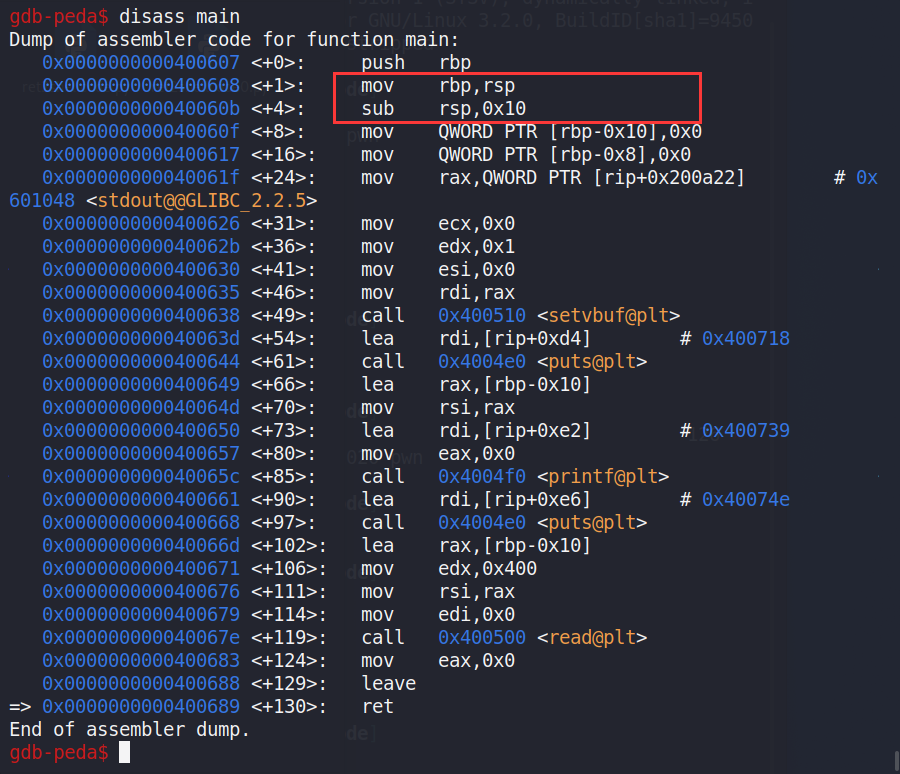This screenshot has height=774, width=900.
Task: Click 'sub rsp,0x10' inside the red box
Action: click(444, 109)
